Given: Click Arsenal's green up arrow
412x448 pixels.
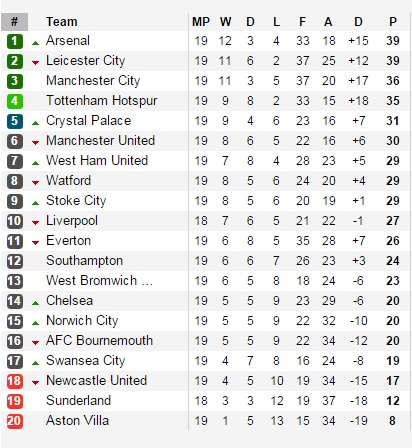Looking at the screenshot, I should [35, 43].
